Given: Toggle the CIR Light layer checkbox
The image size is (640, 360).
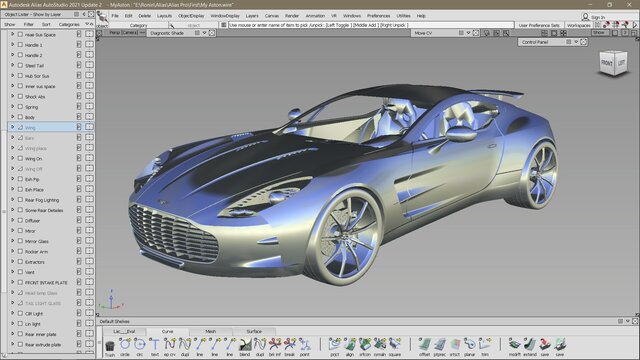Looking at the screenshot, I should [x=20, y=313].
